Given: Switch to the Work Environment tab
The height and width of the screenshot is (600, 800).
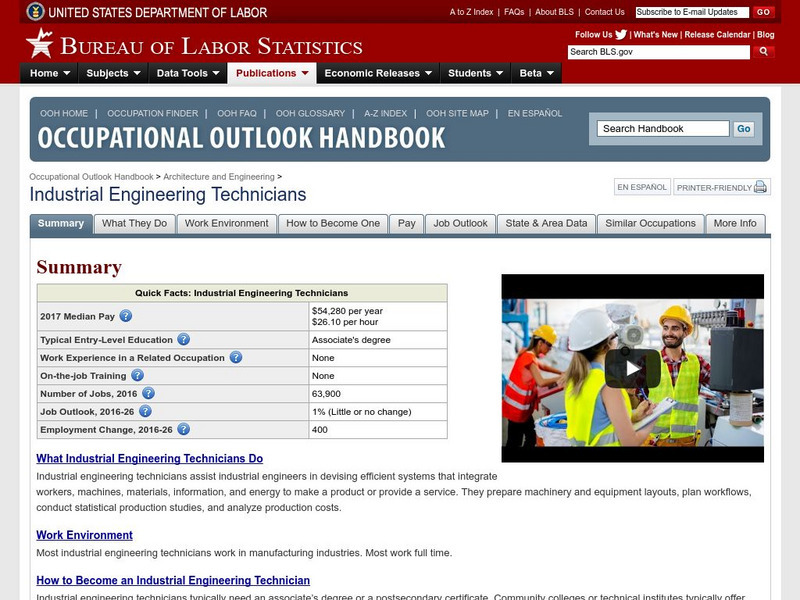Looking at the screenshot, I should coord(227,223).
